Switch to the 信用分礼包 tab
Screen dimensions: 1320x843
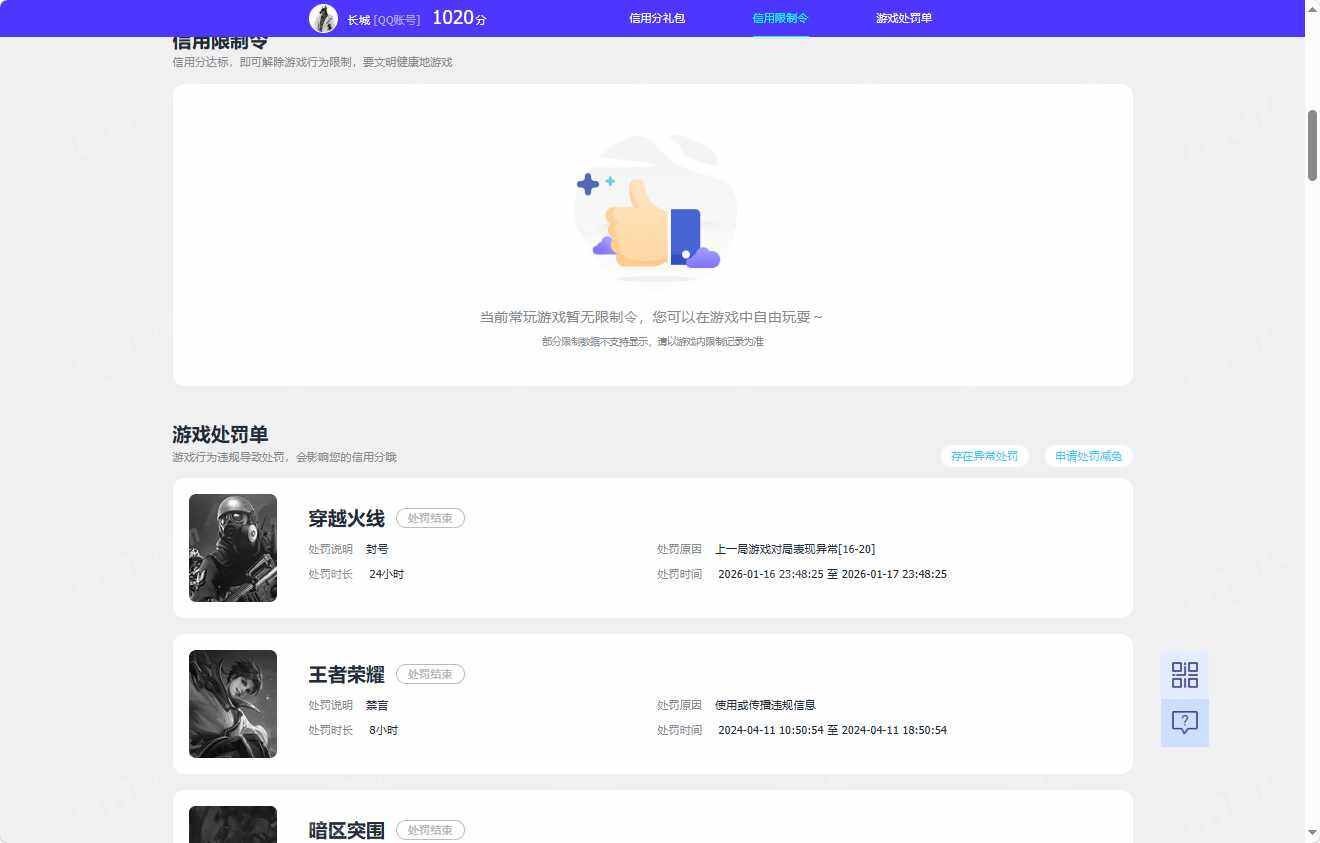[x=657, y=18]
